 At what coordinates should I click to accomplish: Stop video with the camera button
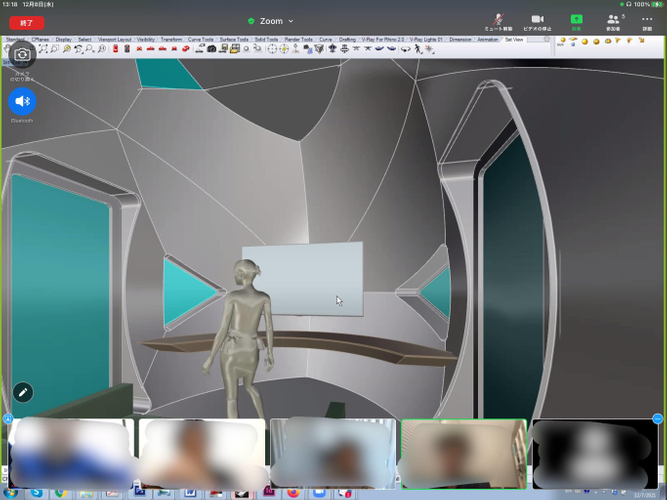pos(537,20)
